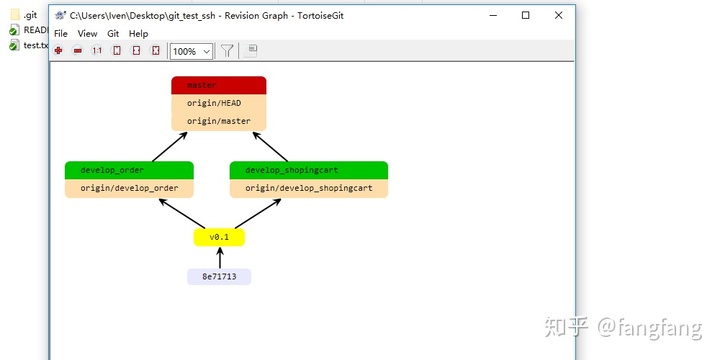Viewport: 720px width, 360px height.
Task: Click the red plus zoom in icon
Action: click(58, 51)
